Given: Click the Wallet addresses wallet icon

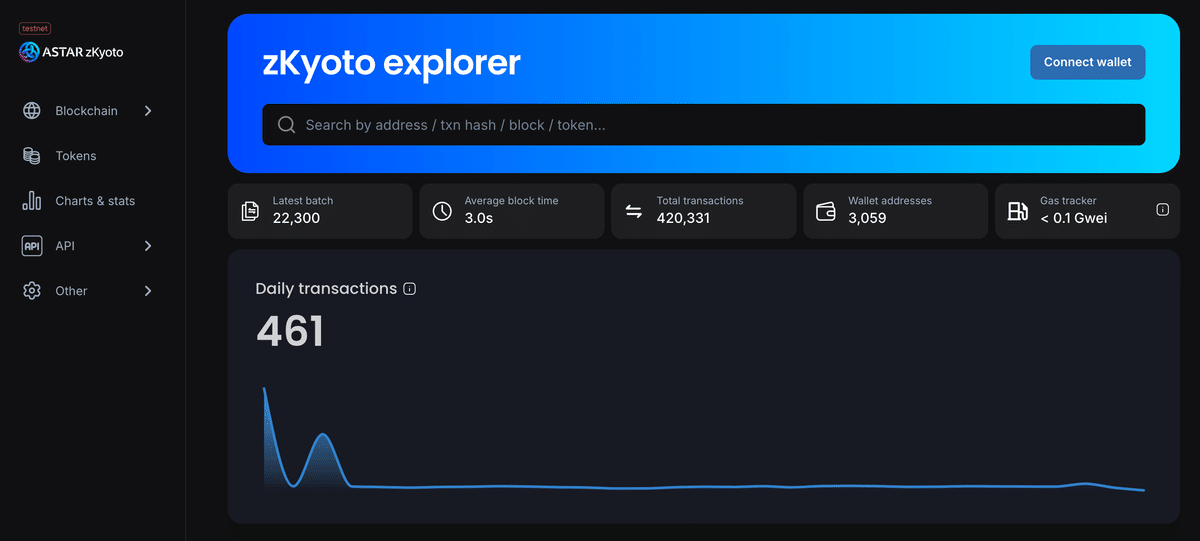Looking at the screenshot, I should (826, 211).
